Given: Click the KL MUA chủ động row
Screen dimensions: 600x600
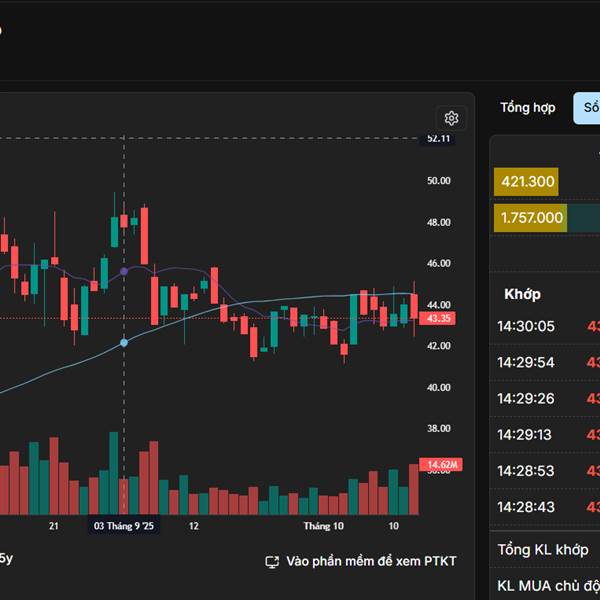Looking at the screenshot, I should coord(548,585).
